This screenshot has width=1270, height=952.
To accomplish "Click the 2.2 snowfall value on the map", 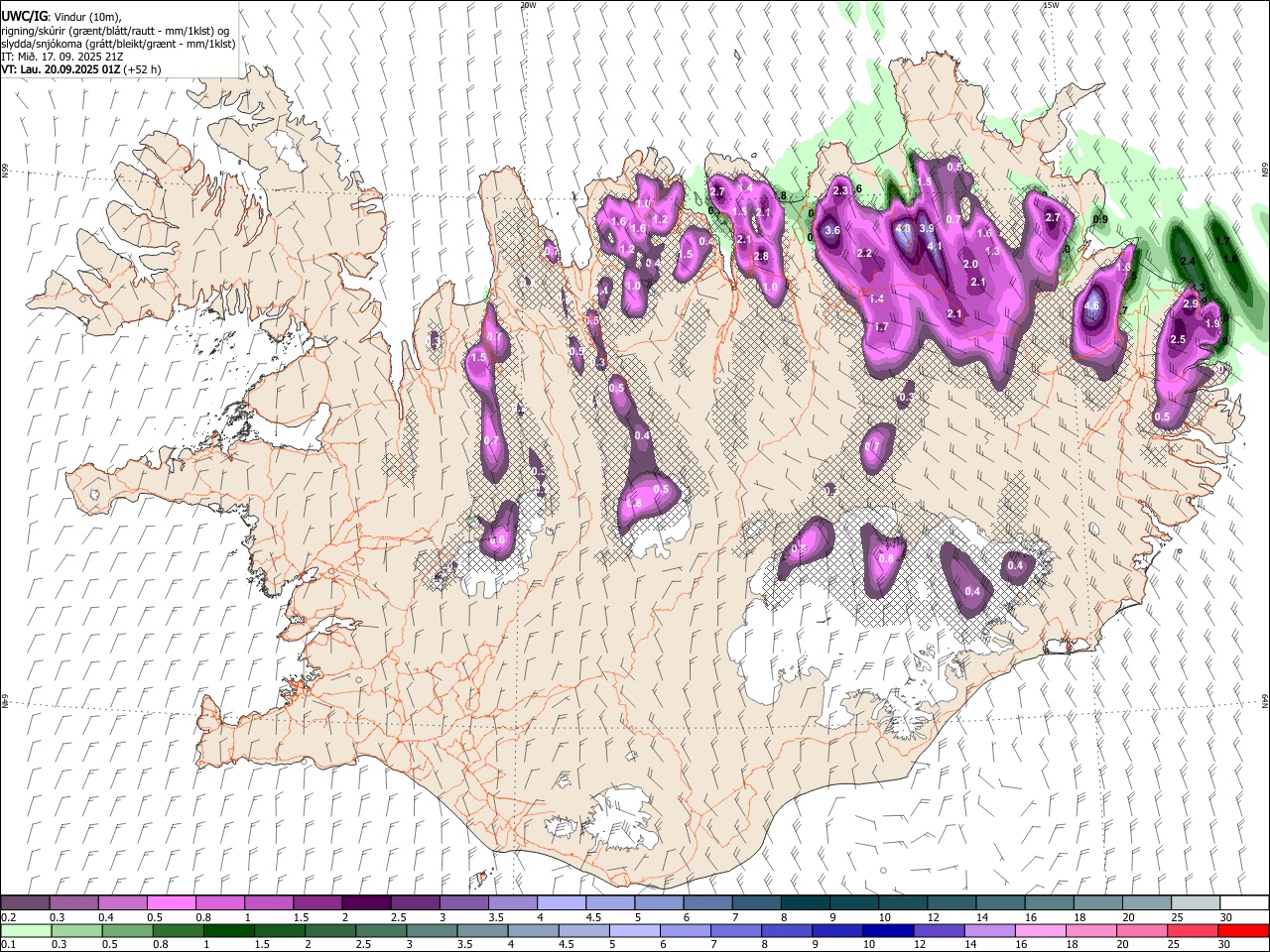I will point(864,254).
